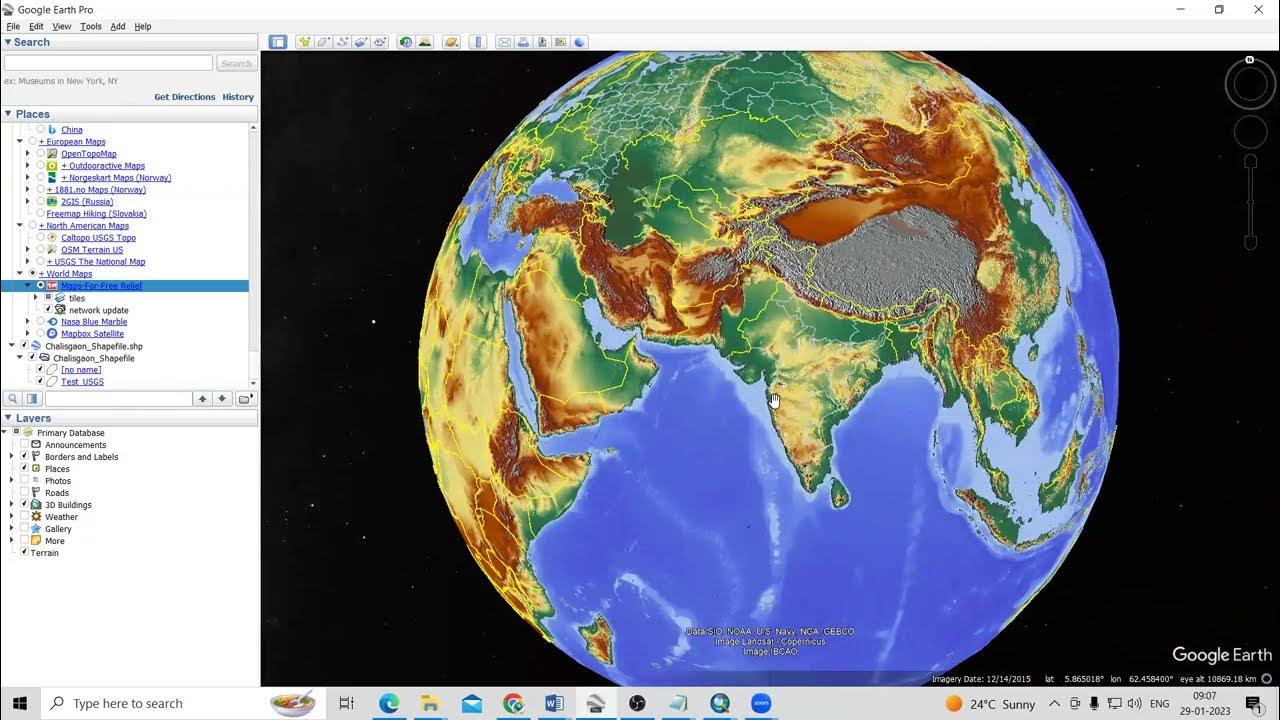This screenshot has height=720, width=1280.
Task: Click the Print toolbar icon
Action: point(523,42)
